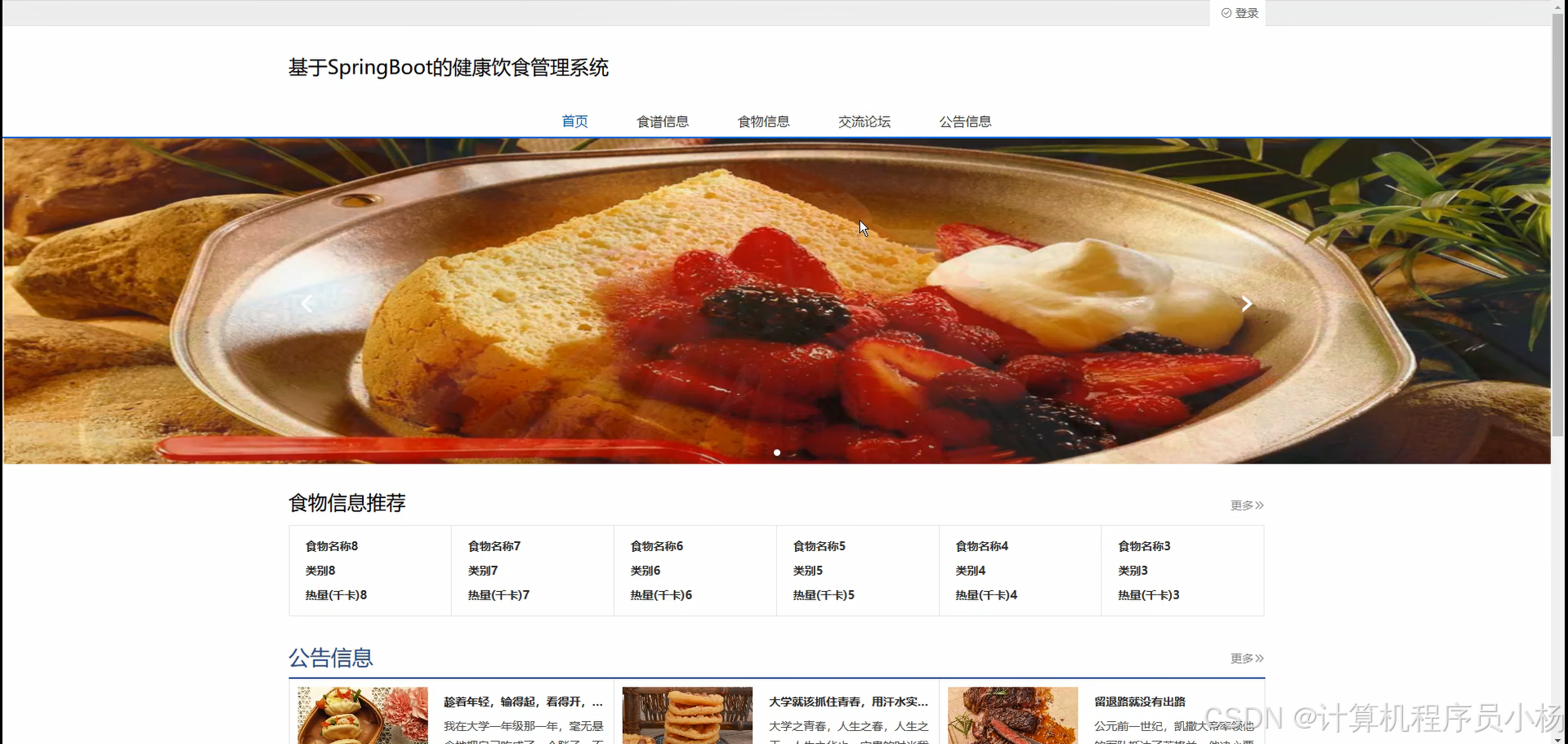Click 更多 link beside 食物信息推荐
This screenshot has width=1568, height=744.
(1247, 505)
